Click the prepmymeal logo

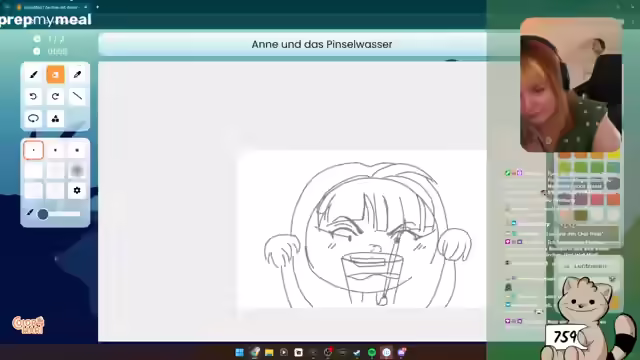pos(46,20)
